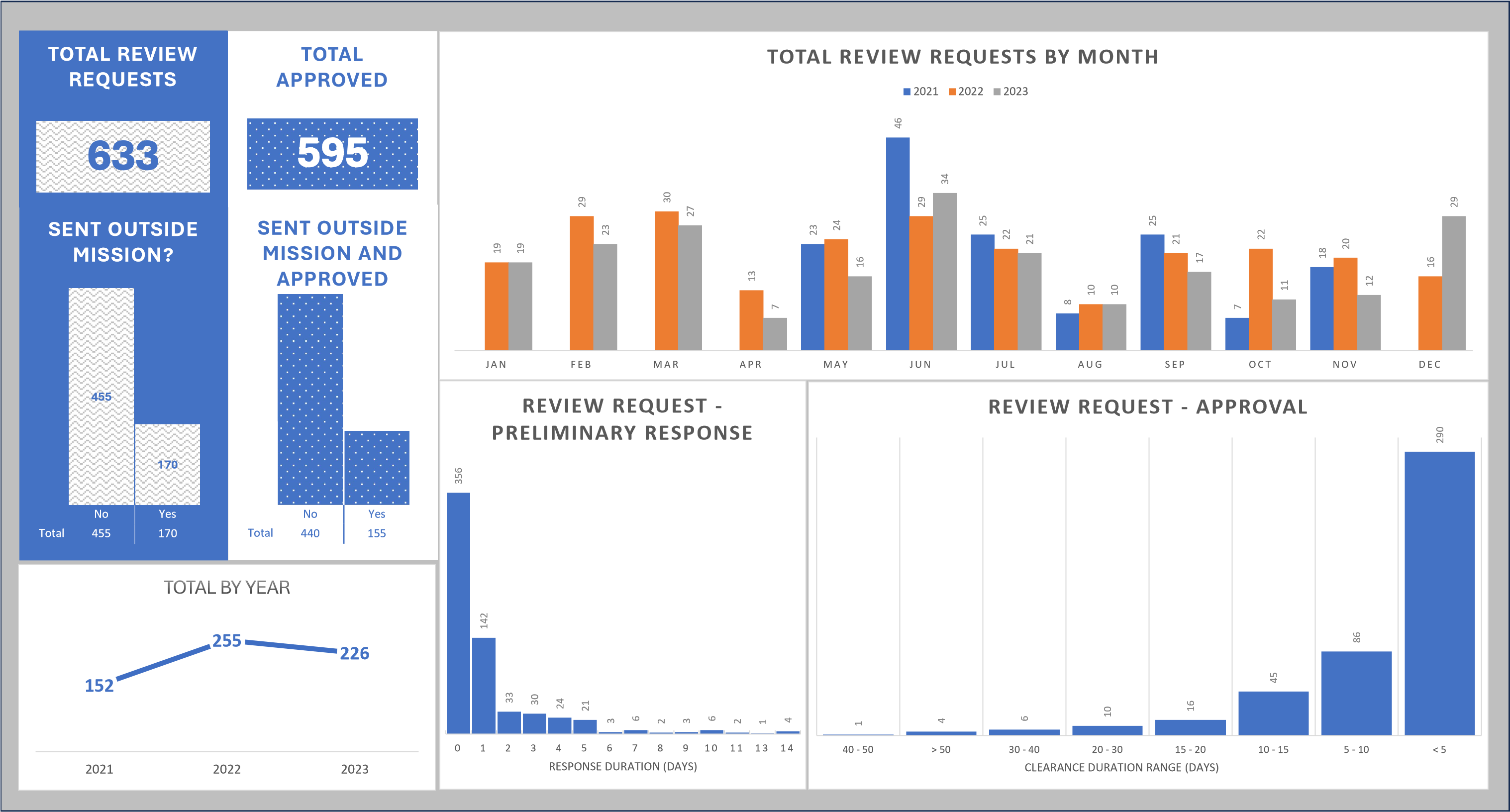Screen dimensions: 1510x812
Task: Click the 2022 orange legend swatch
Action: (x=952, y=92)
